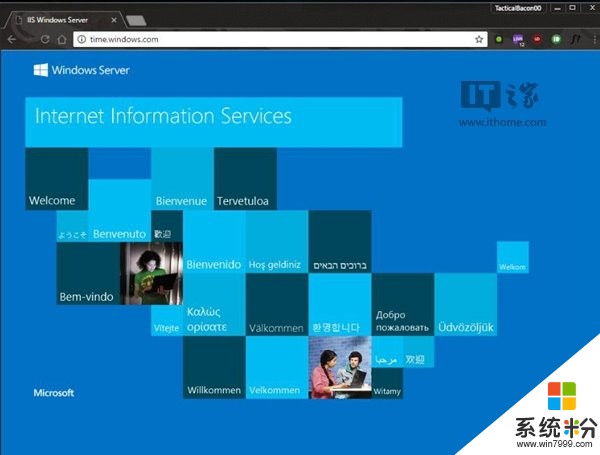Close the IIS Windows Server tab
The image size is (600, 455).
(114, 20)
